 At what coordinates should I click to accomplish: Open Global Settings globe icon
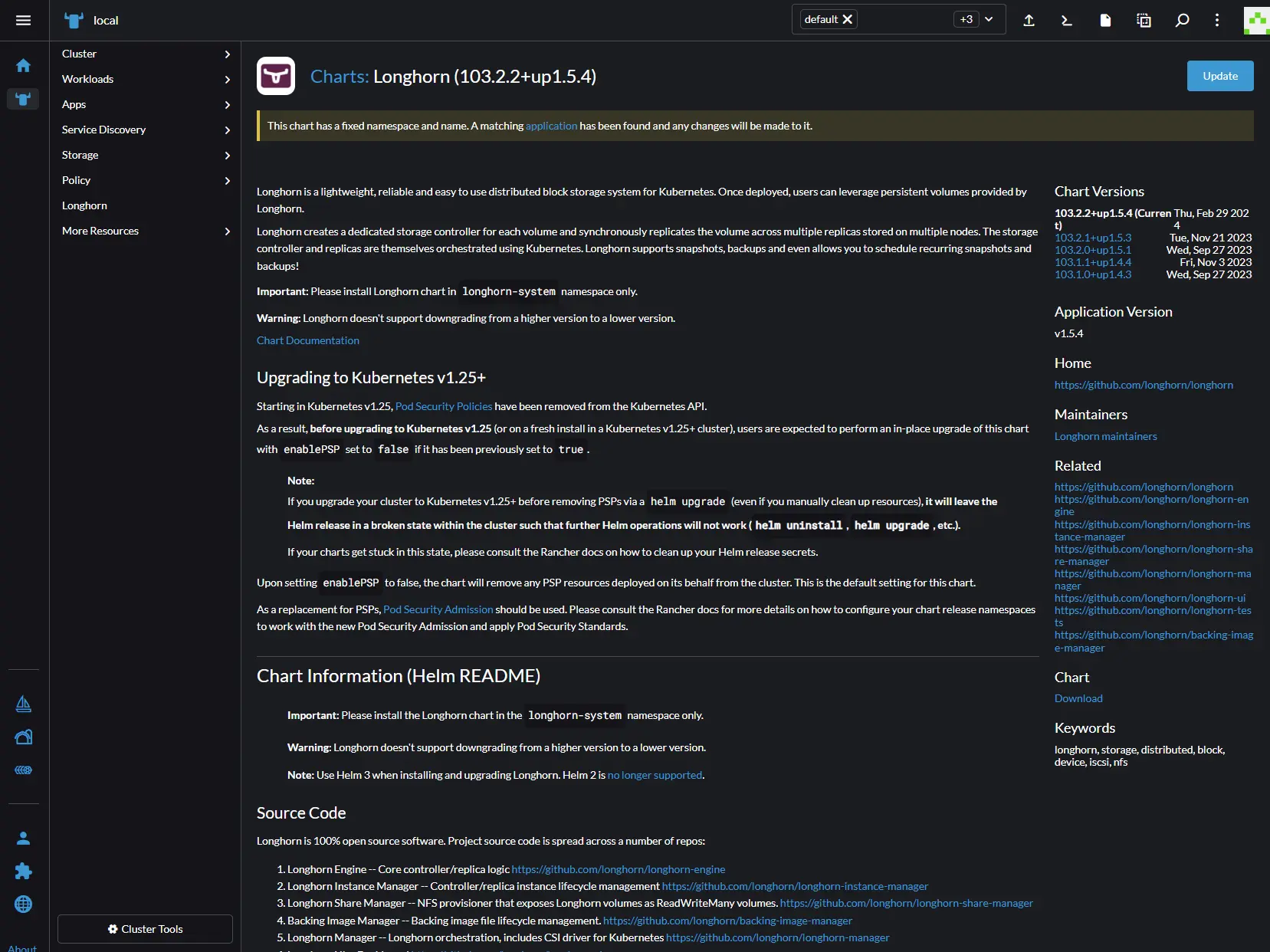click(23, 904)
